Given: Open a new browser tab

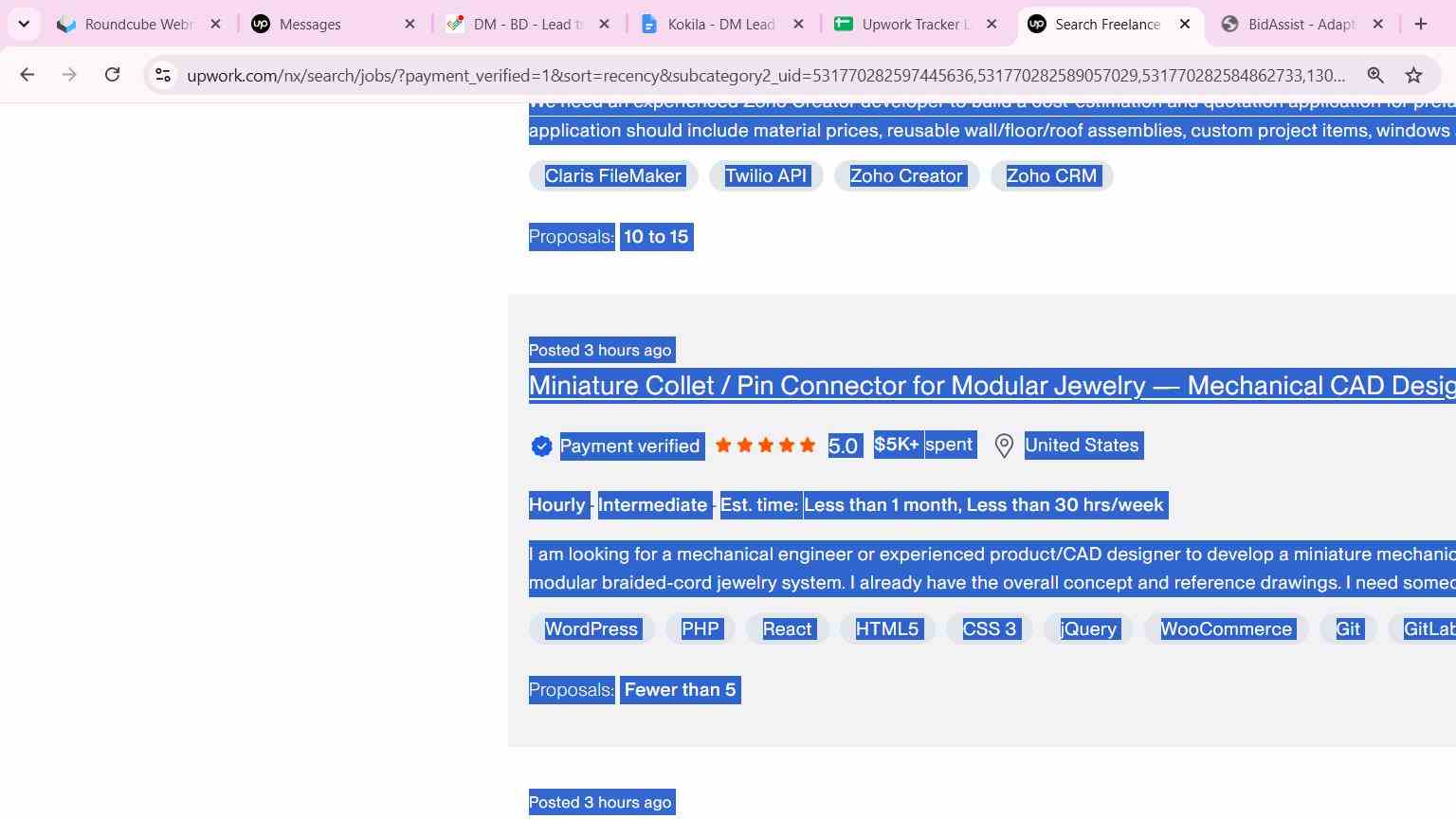Looking at the screenshot, I should tap(1420, 24).
